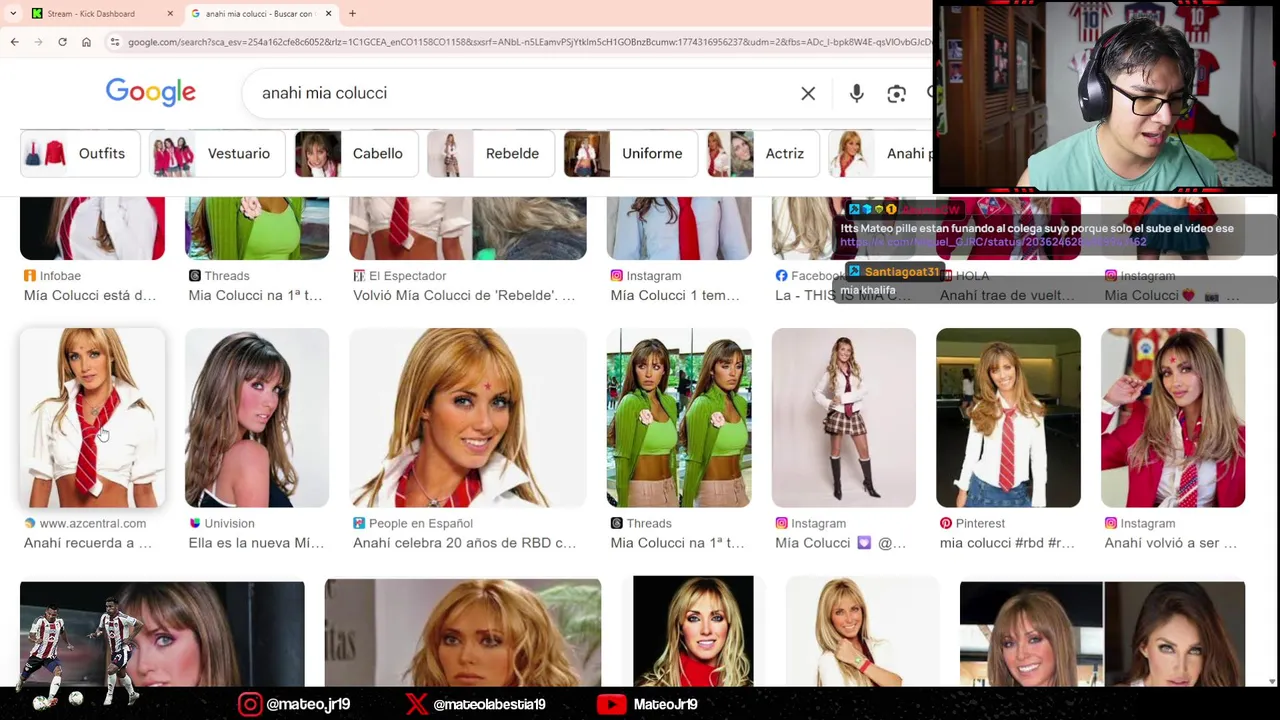This screenshot has height=720, width=1280.
Task: Click 'mia colucci #rbd #r...' Pinterest title
Action: (x=1007, y=543)
